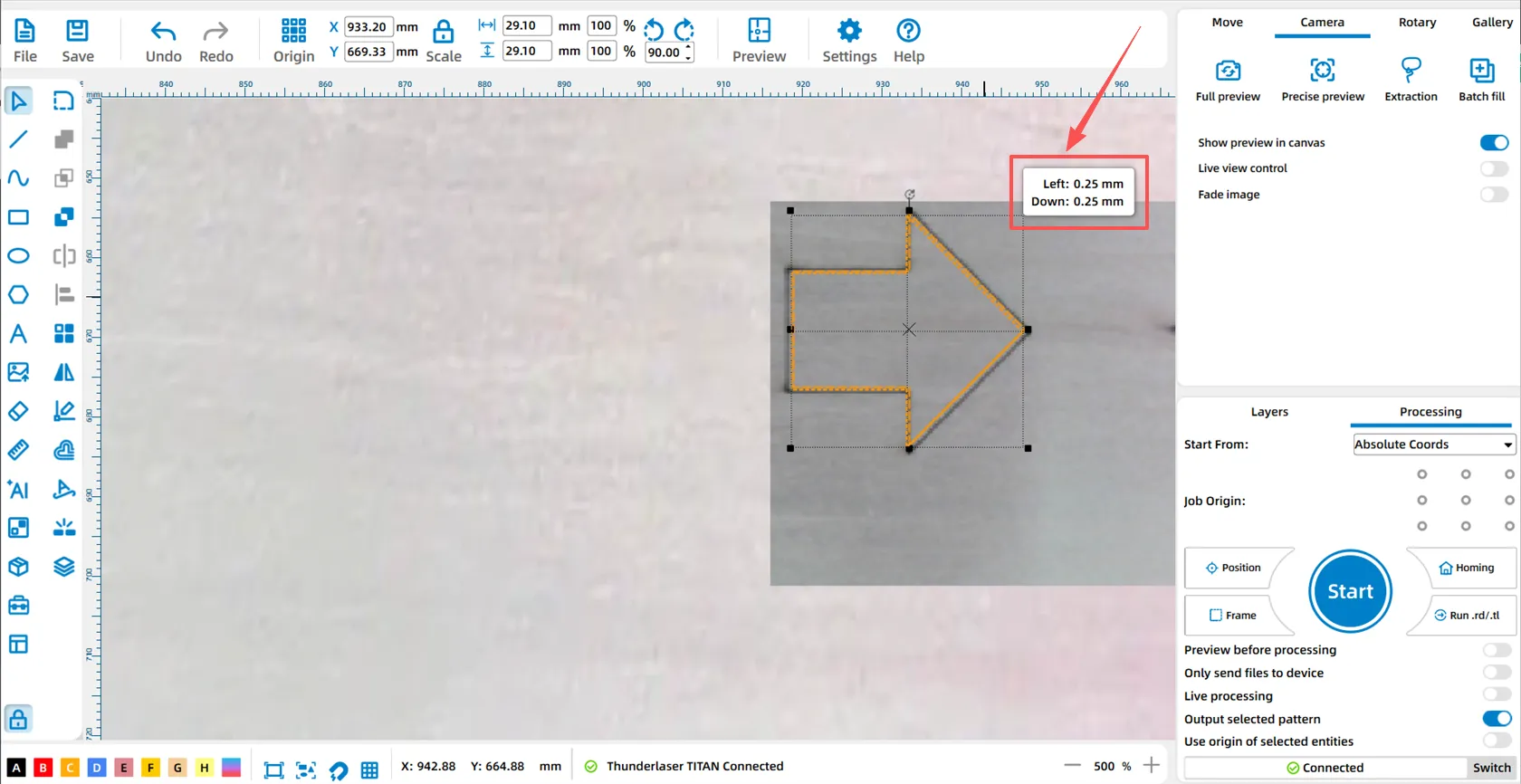1521x784 pixels.
Task: Enable Live view control toggle
Action: click(x=1494, y=168)
